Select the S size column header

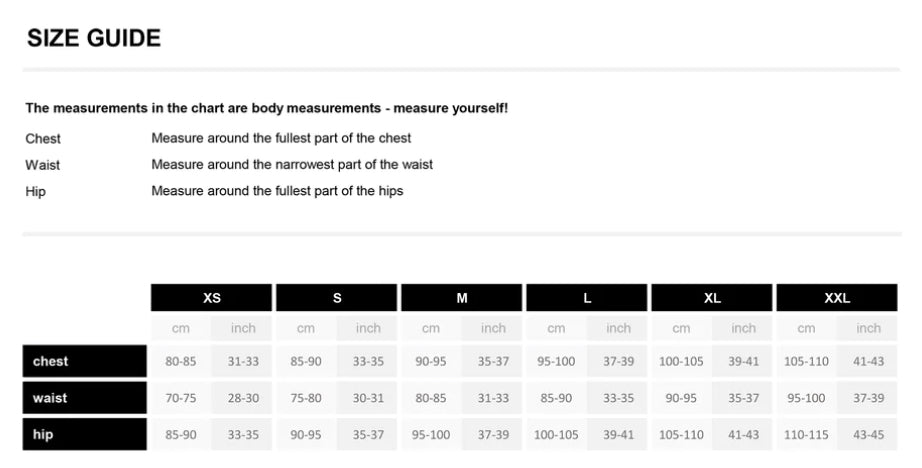[337, 298]
